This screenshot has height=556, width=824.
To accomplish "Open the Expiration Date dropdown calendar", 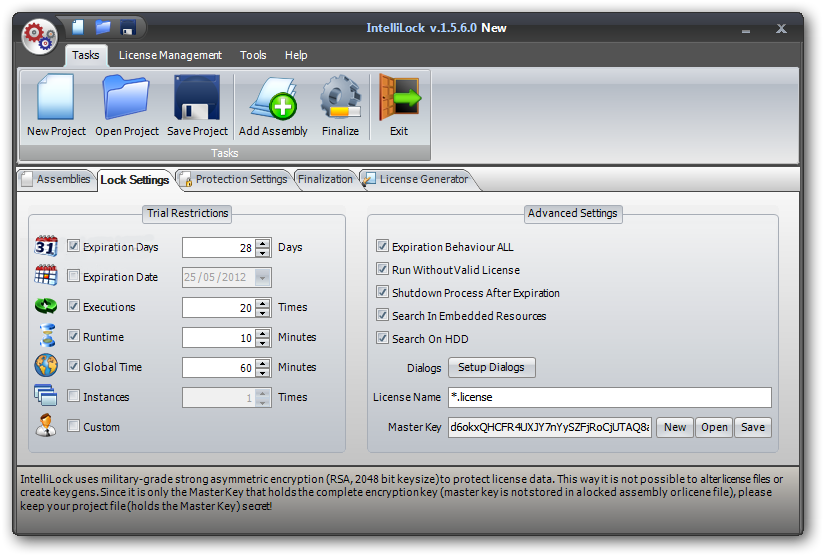I will 262,277.
